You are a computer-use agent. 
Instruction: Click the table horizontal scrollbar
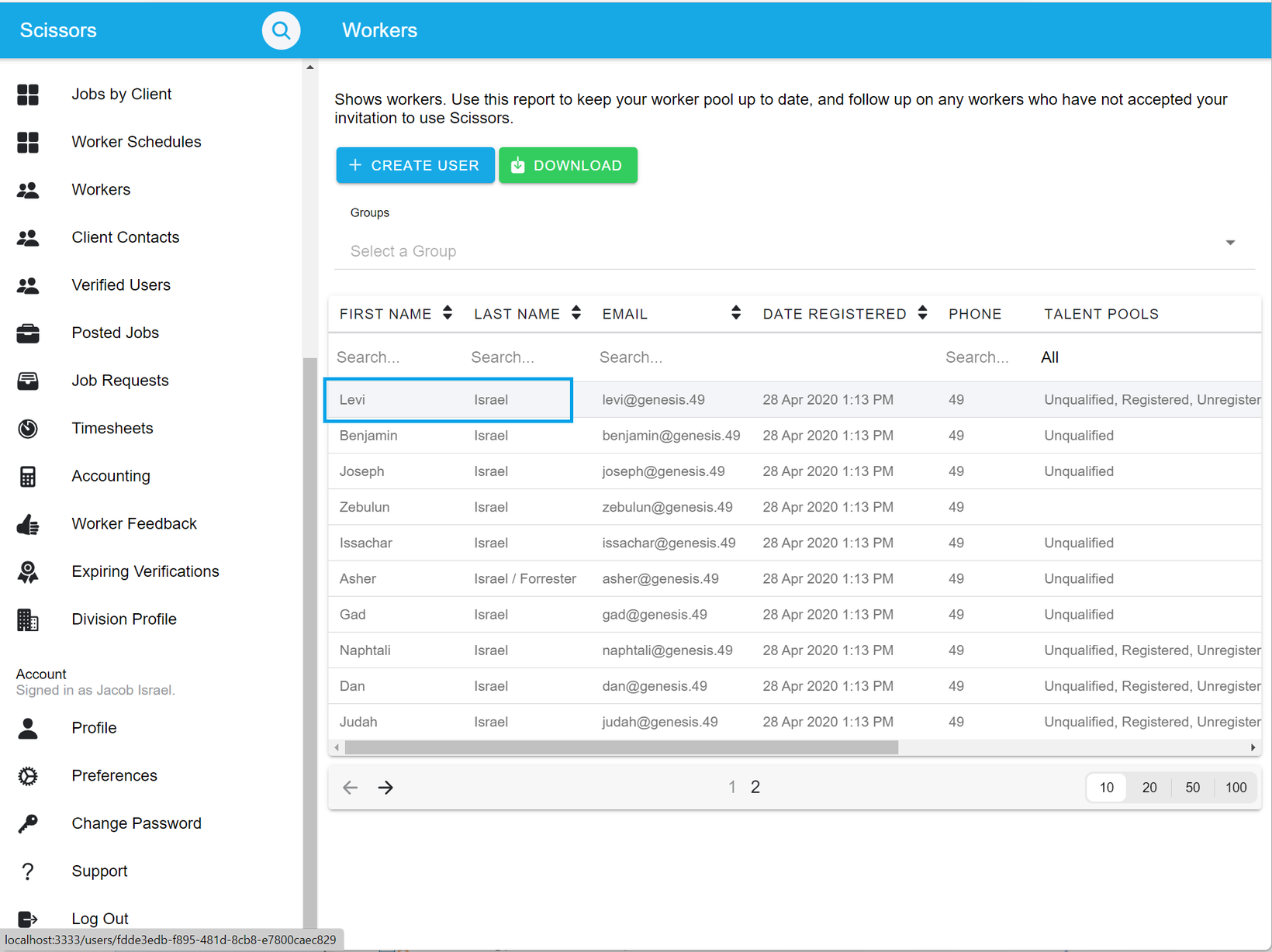[x=621, y=748]
